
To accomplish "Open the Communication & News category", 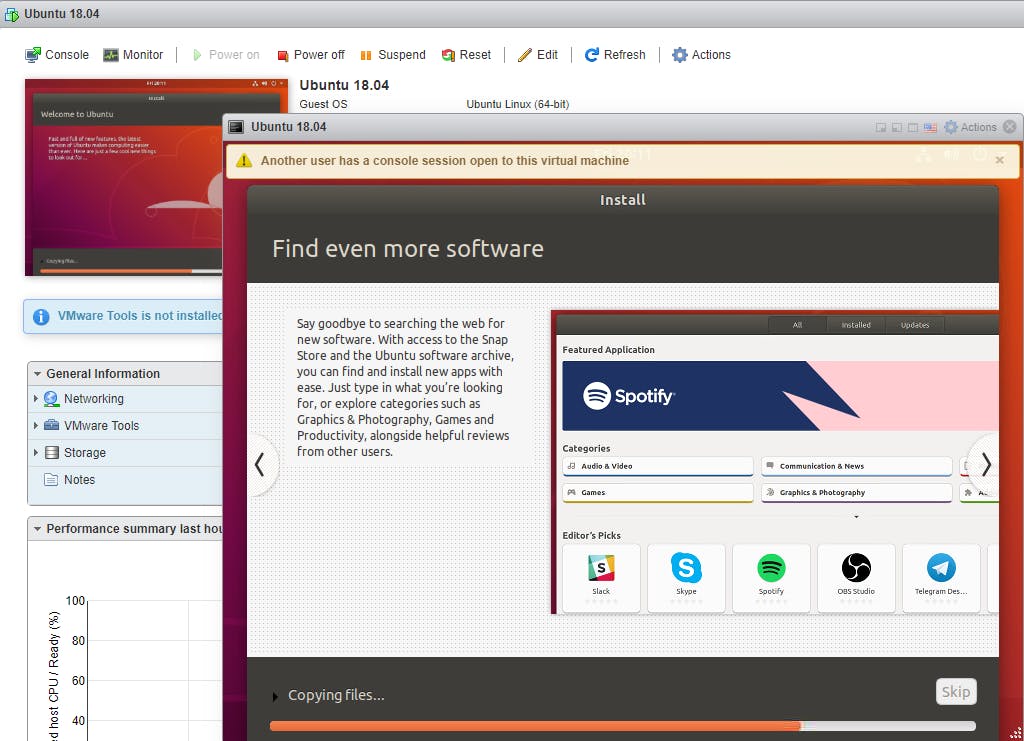I will coord(856,466).
